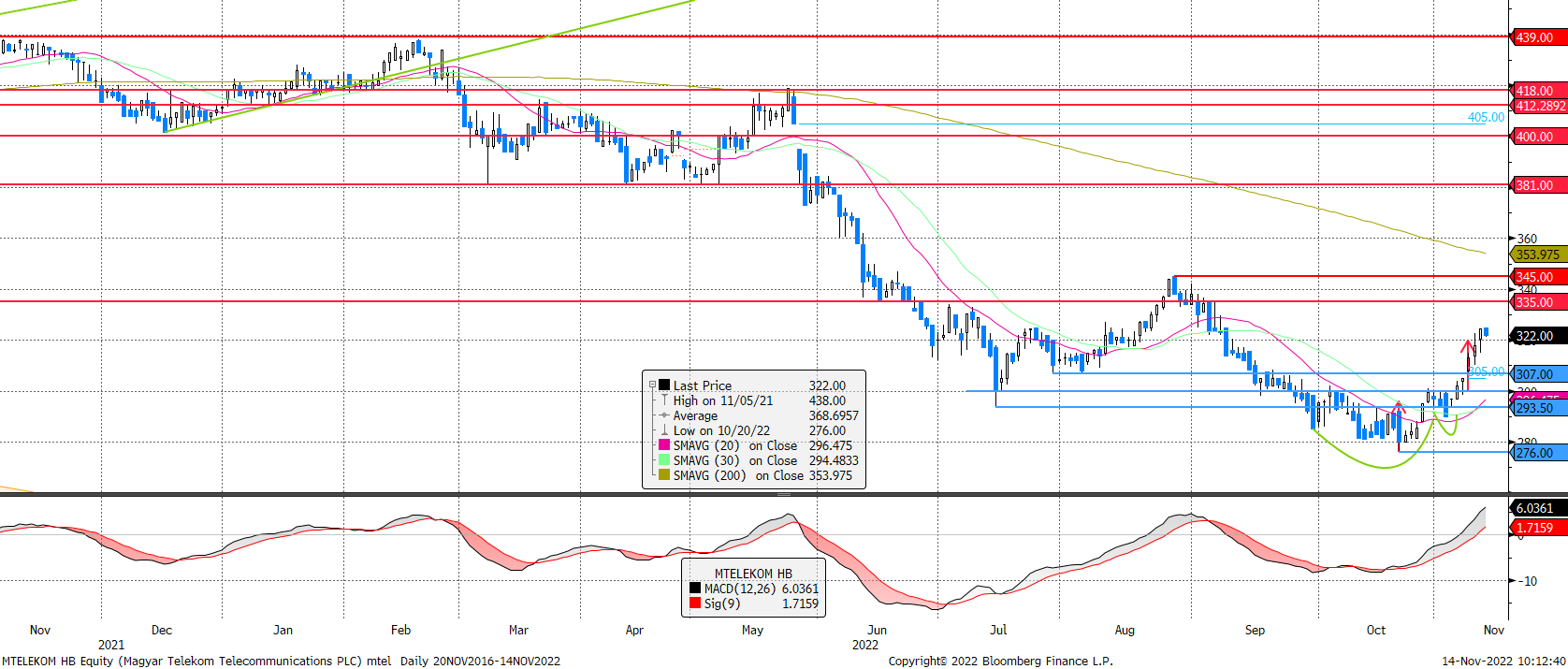Click the 'Oct' month label on time axis
Viewport: 1568px width, 669px height.
tap(1375, 630)
